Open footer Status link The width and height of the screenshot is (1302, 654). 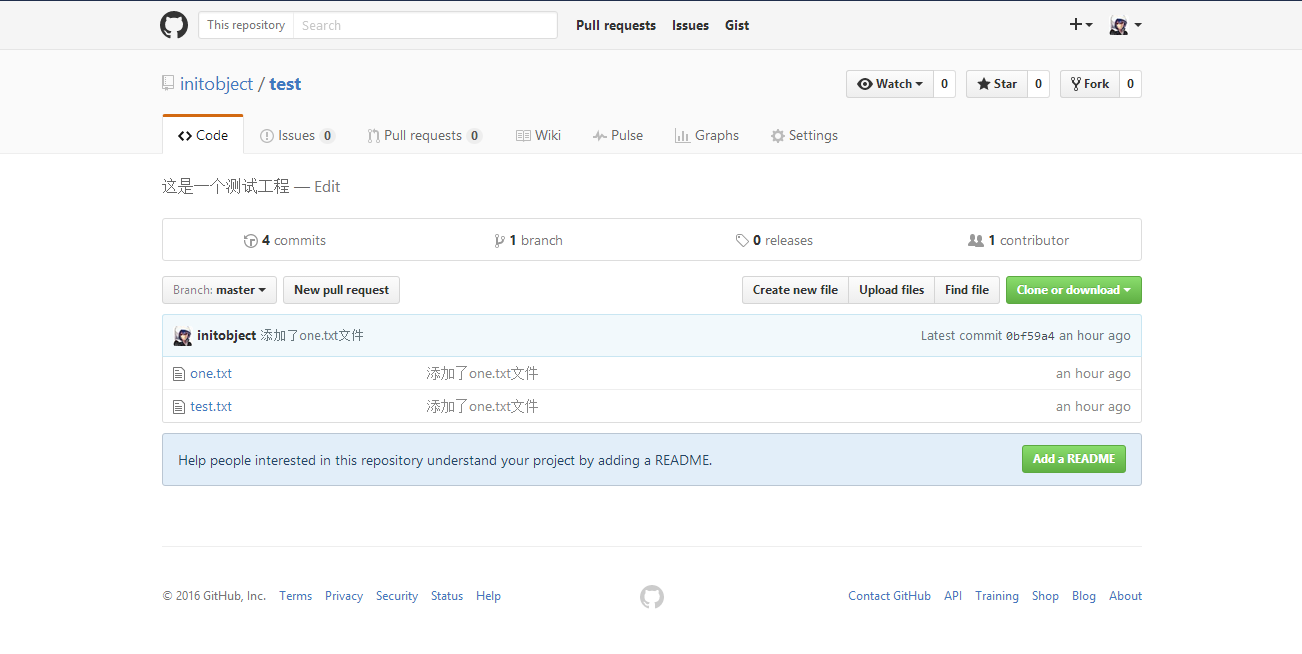[447, 596]
